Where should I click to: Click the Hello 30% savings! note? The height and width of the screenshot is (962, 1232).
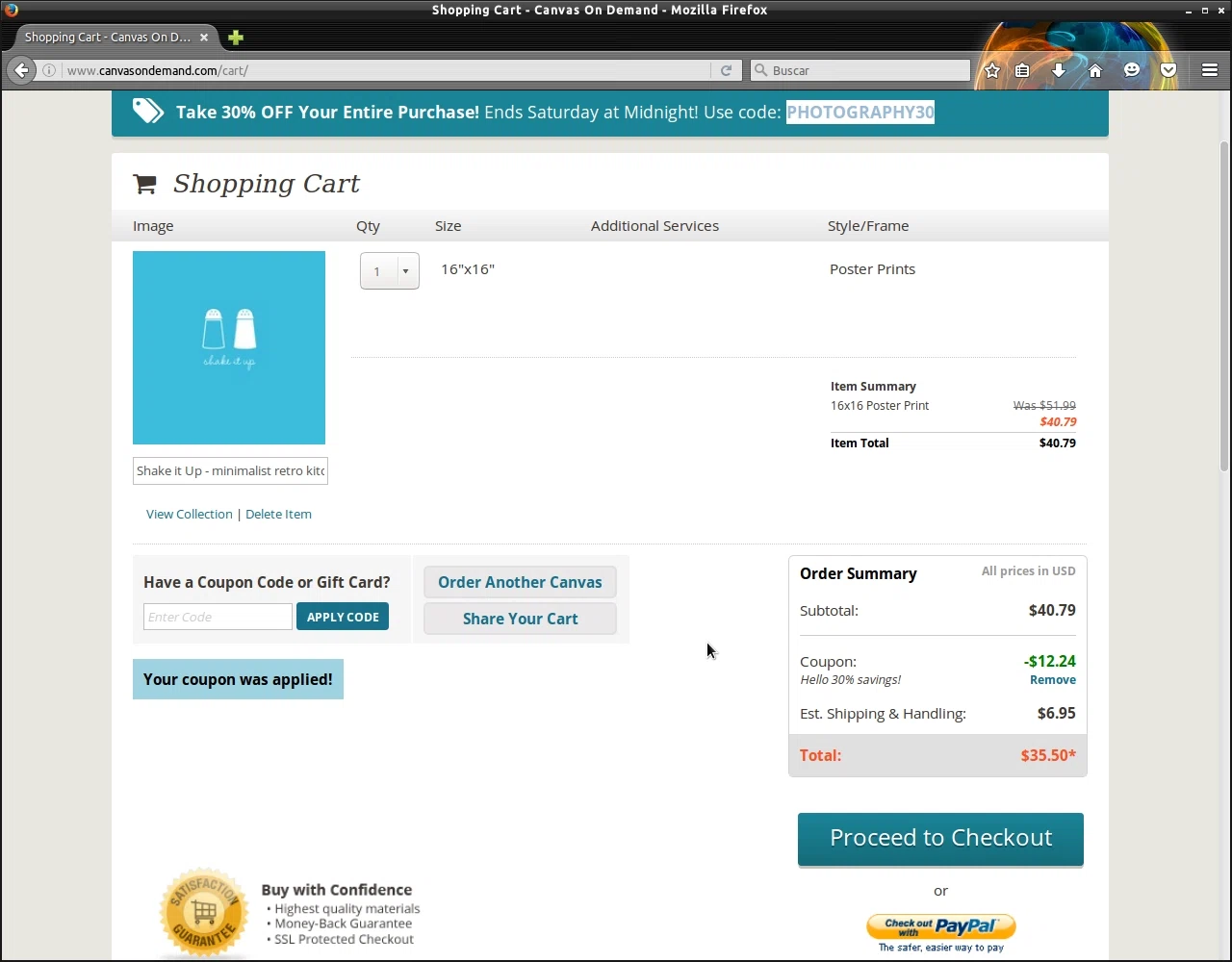point(850,679)
